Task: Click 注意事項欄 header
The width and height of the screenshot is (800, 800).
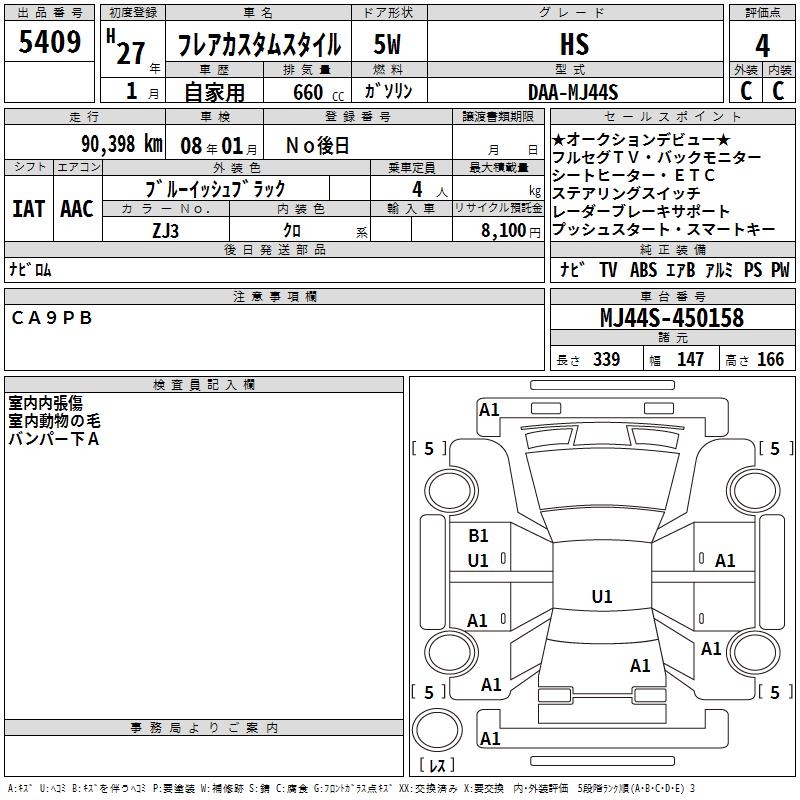Action: tap(274, 296)
